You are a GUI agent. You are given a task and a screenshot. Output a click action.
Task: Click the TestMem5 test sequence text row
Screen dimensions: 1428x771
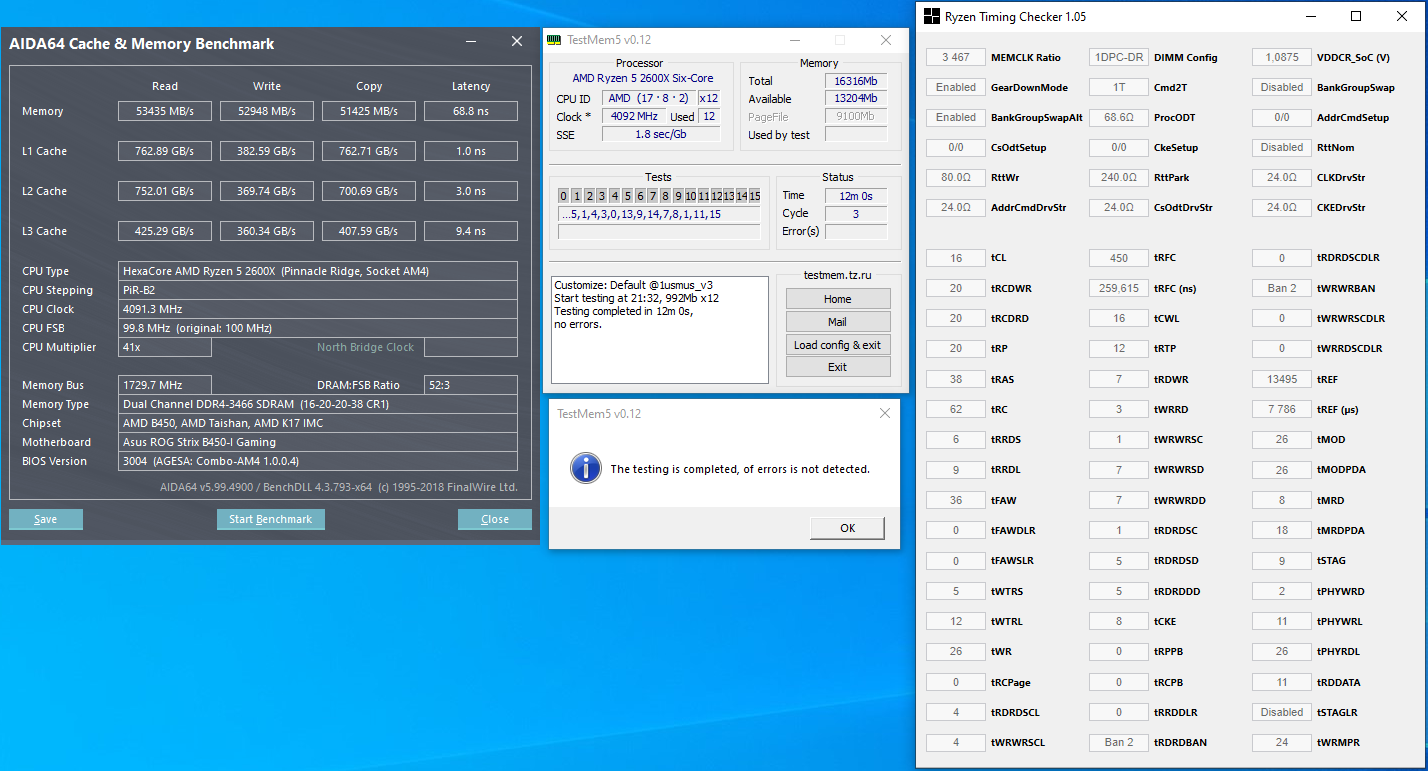tap(659, 214)
